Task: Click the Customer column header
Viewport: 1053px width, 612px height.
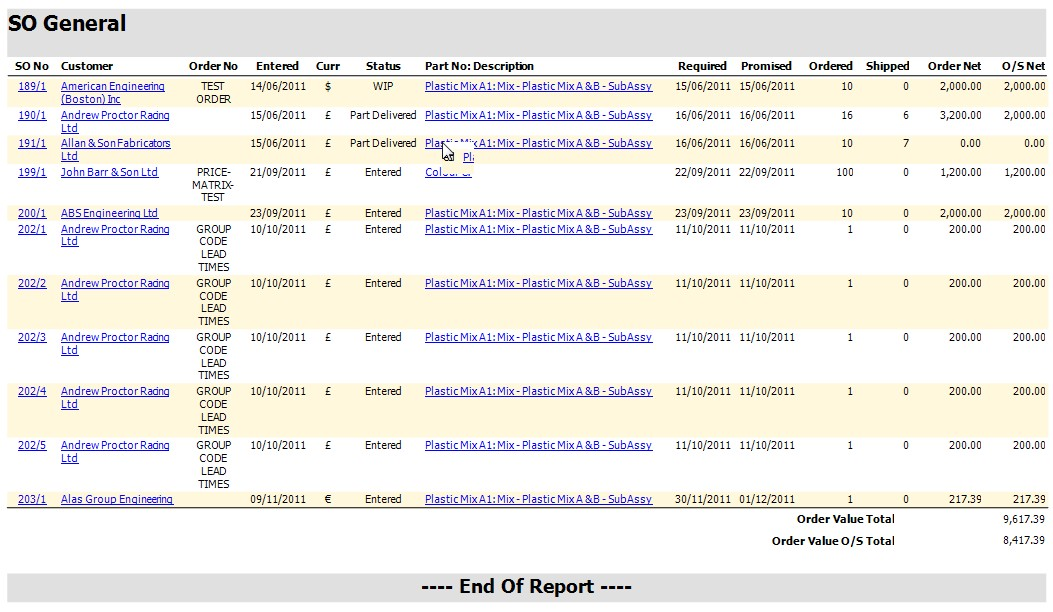Action: 87,66
